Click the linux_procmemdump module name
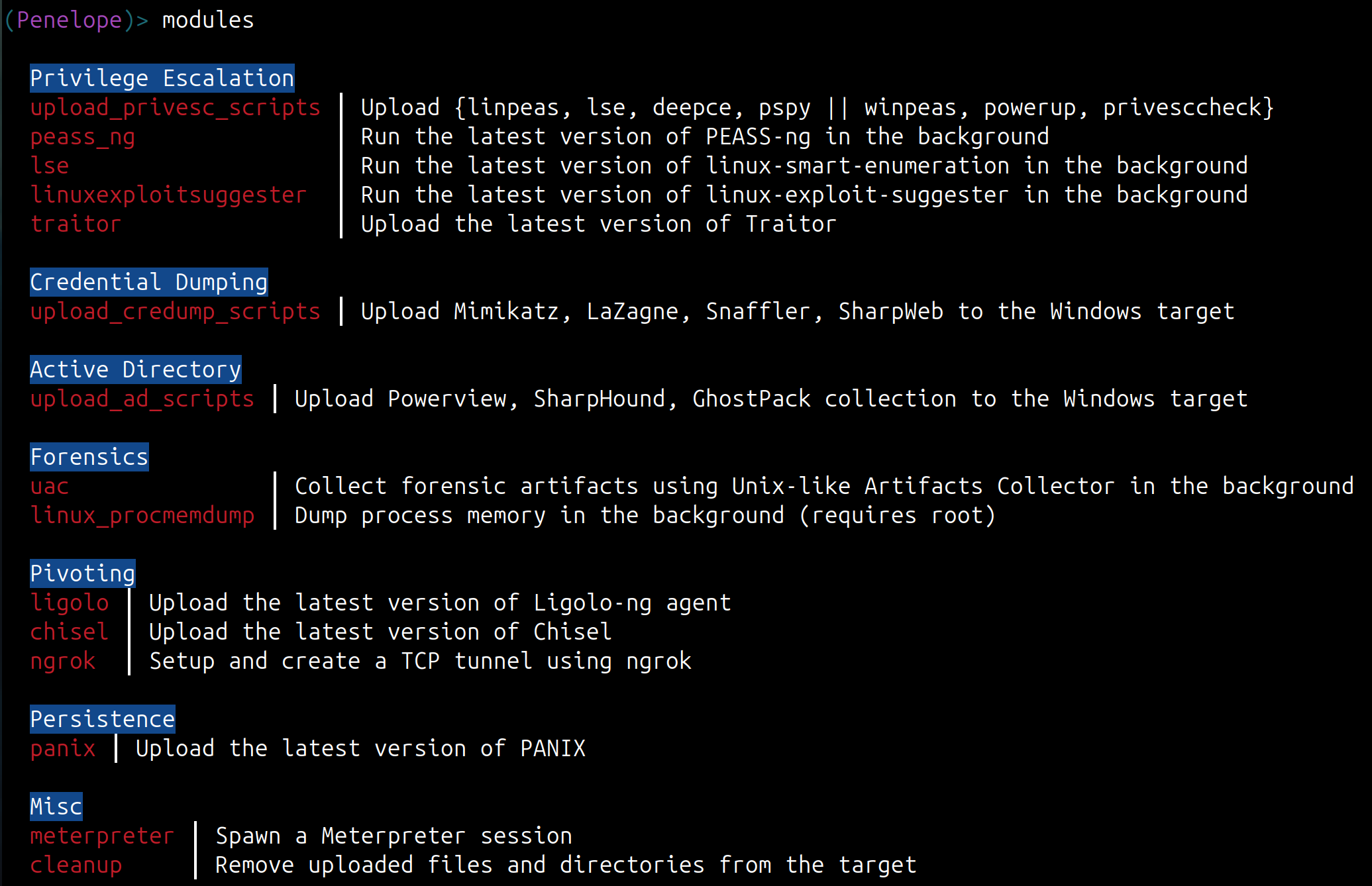Screen dimensions: 1372x886 (x=142, y=515)
